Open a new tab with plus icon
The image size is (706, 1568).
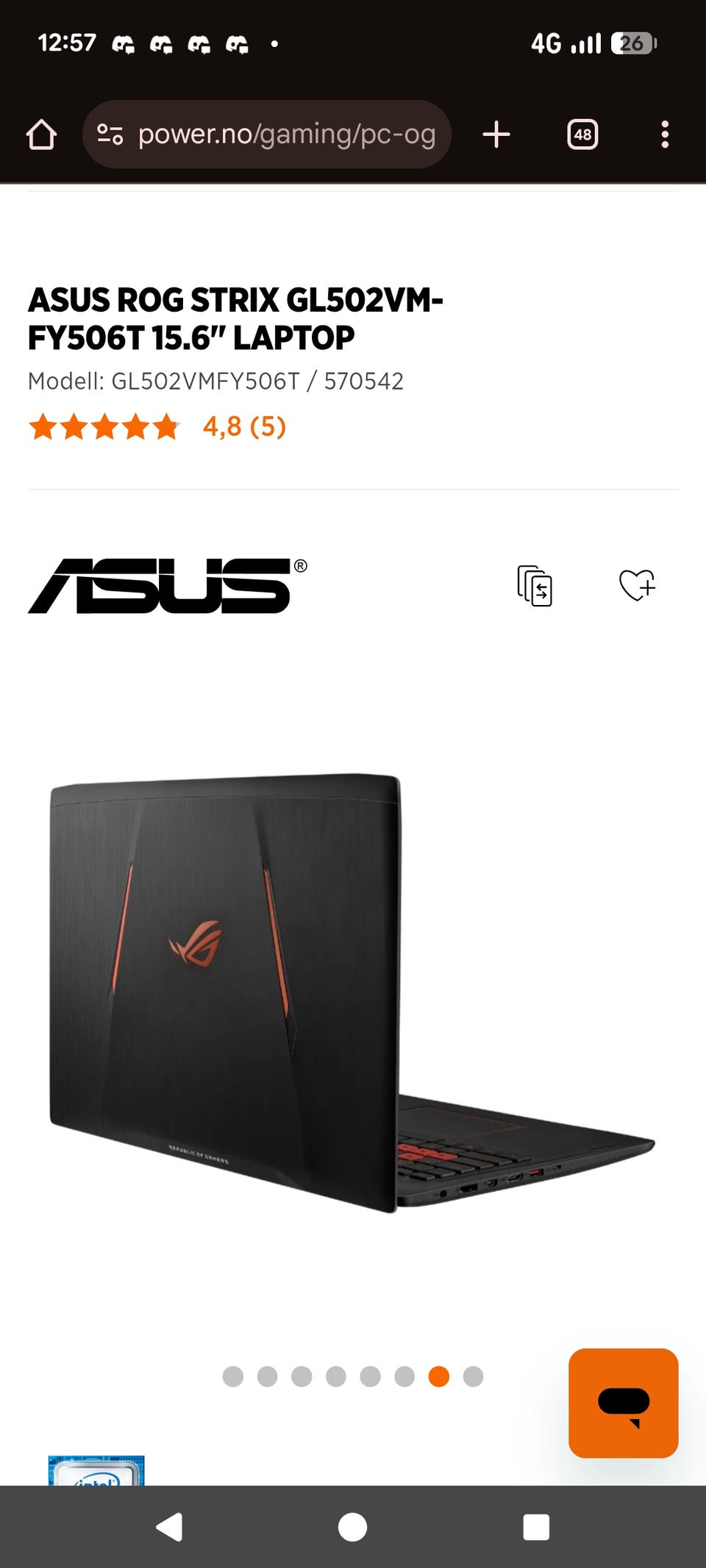click(x=496, y=135)
